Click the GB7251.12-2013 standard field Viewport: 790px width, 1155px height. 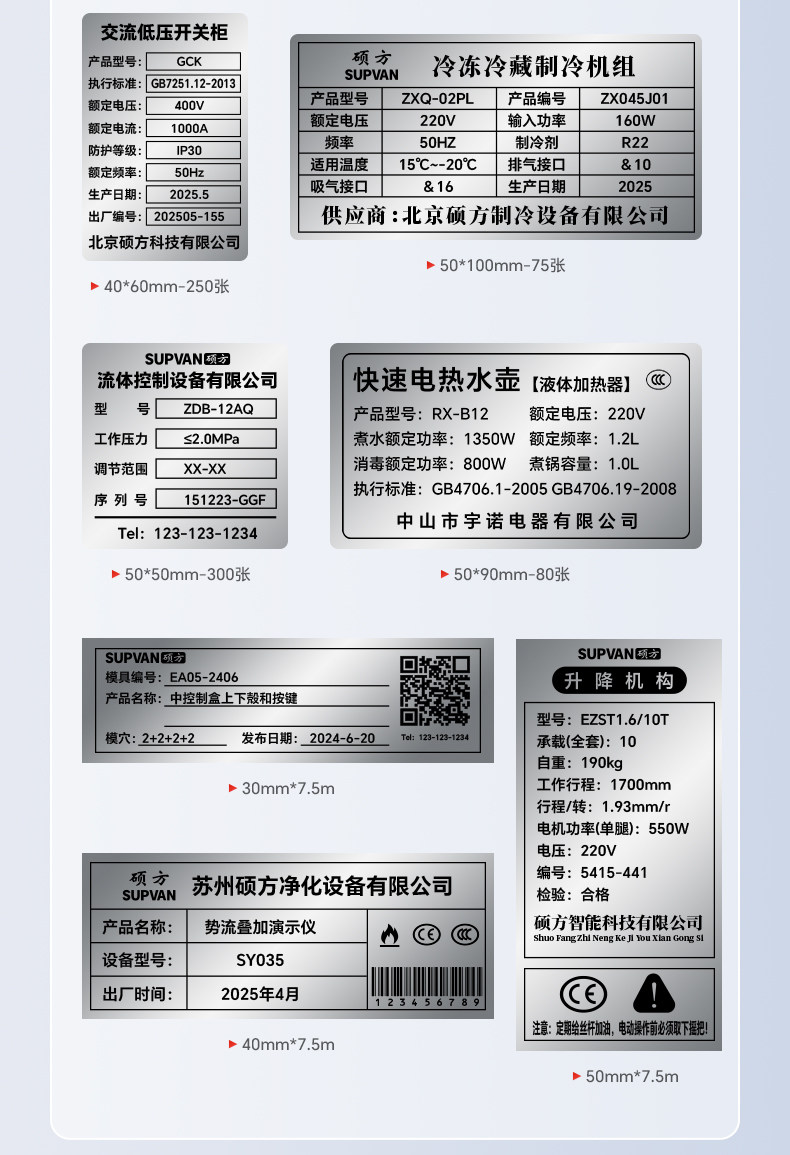tap(193, 83)
